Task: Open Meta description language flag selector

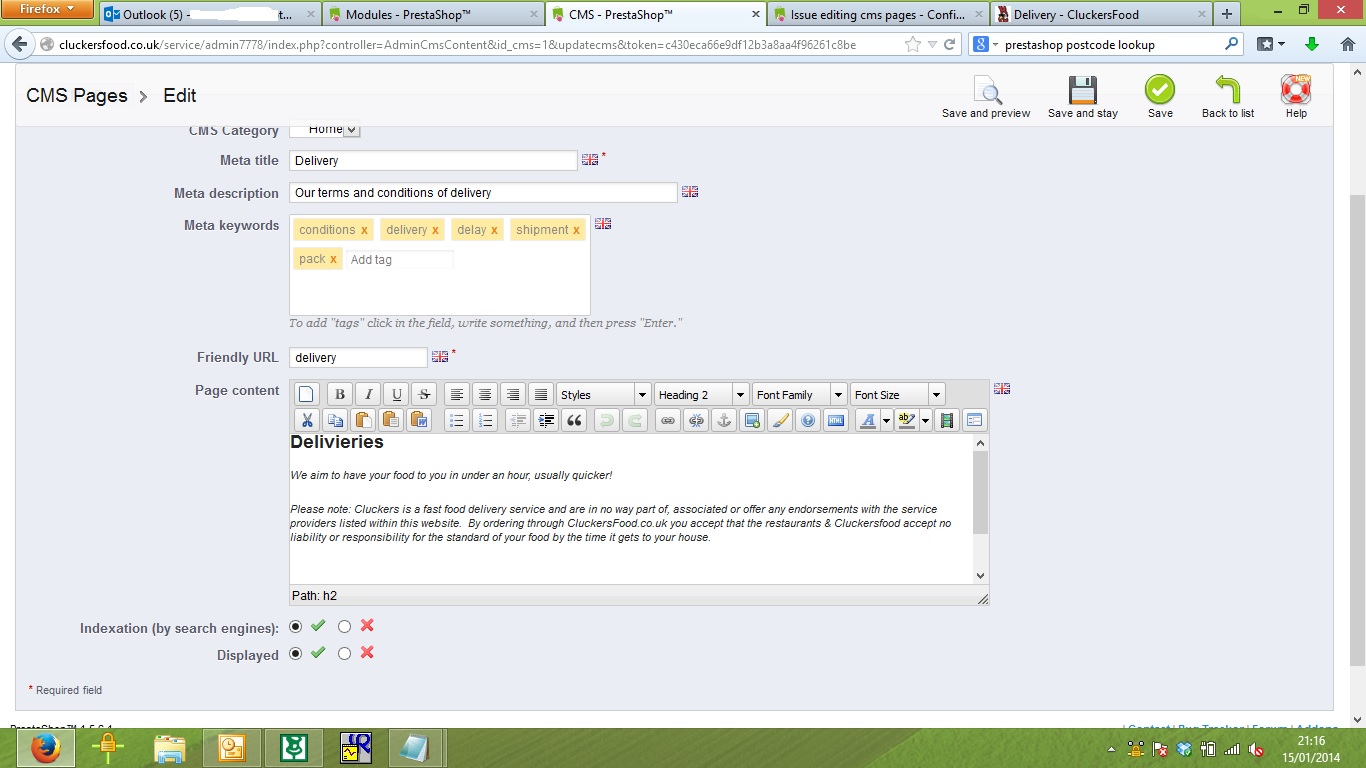Action: [690, 191]
